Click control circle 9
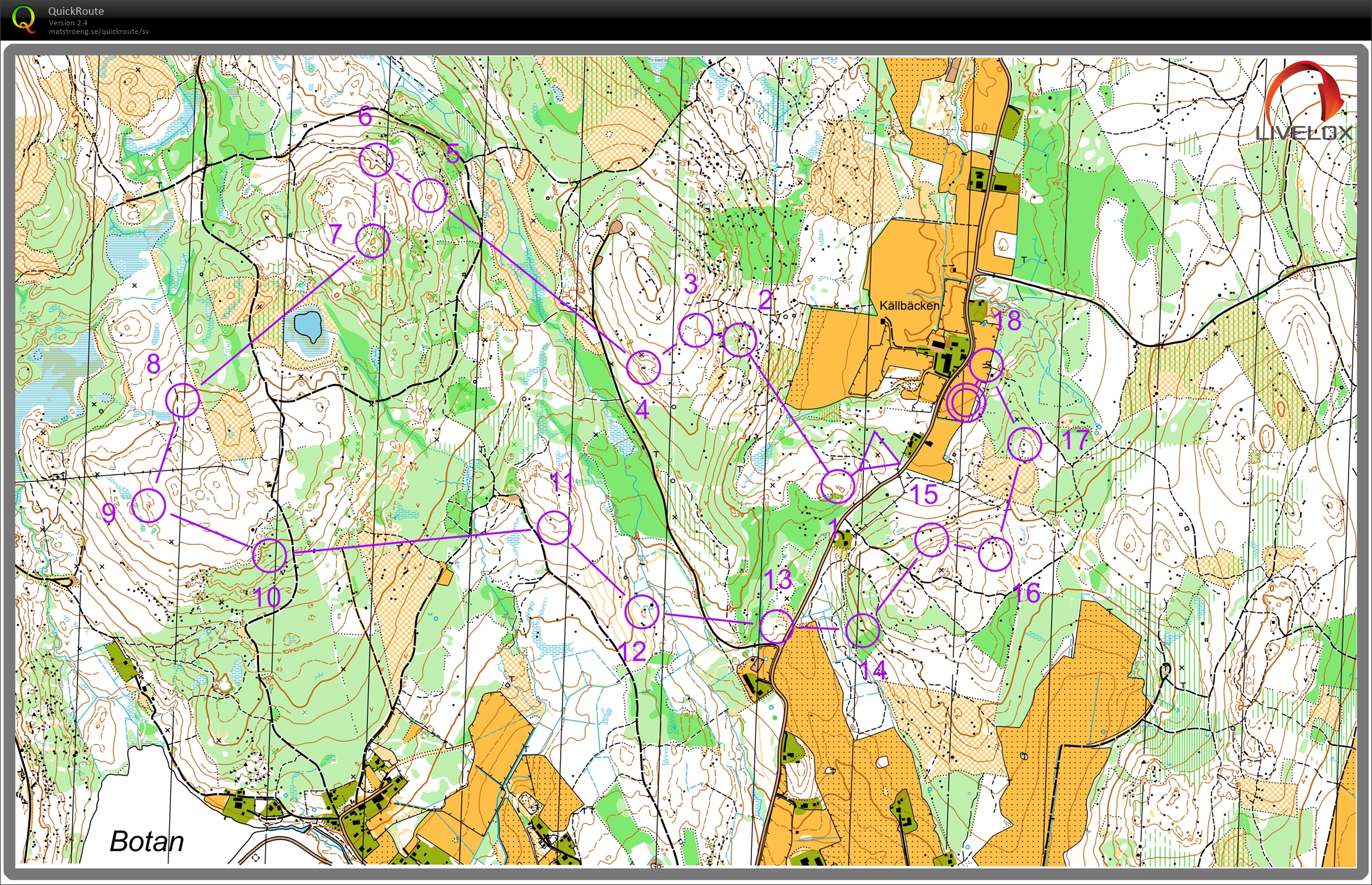 149,505
